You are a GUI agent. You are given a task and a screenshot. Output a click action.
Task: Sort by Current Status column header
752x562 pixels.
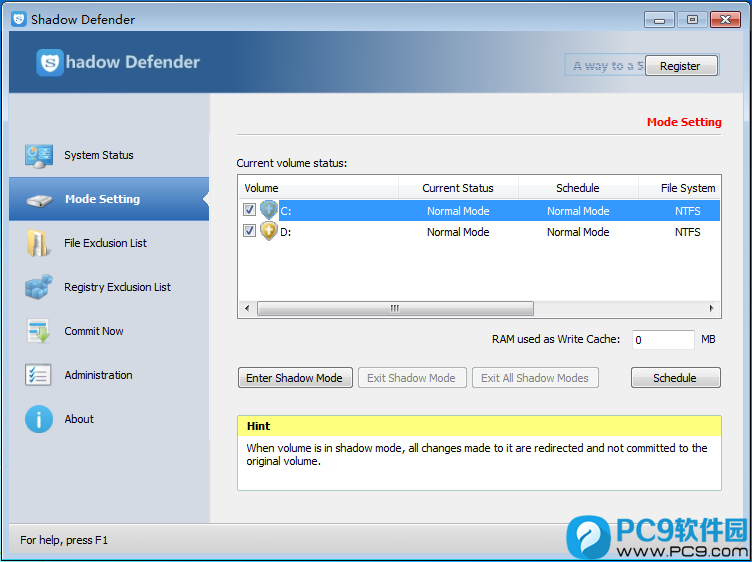click(458, 188)
